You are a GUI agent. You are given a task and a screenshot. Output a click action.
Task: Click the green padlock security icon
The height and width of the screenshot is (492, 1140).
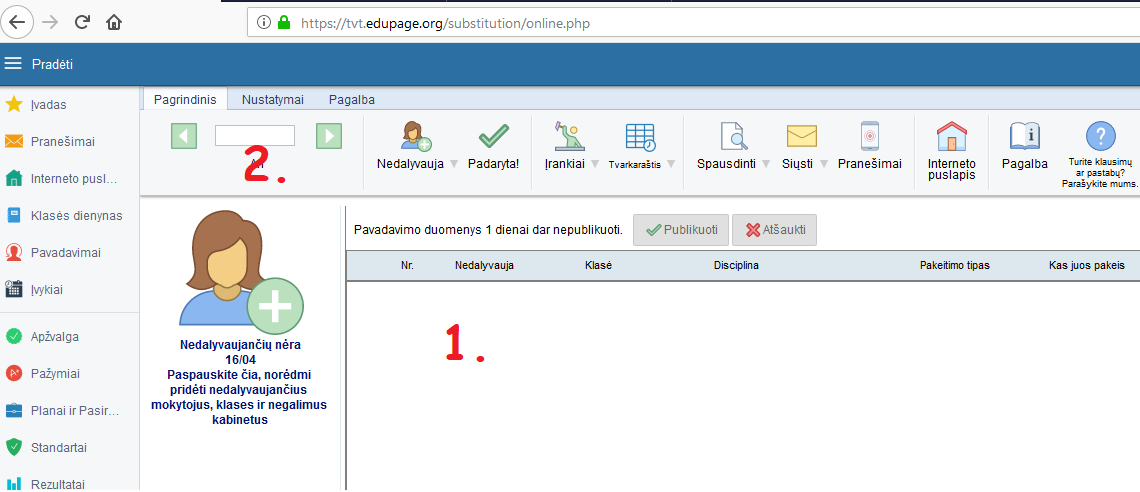pyautogui.click(x=284, y=23)
